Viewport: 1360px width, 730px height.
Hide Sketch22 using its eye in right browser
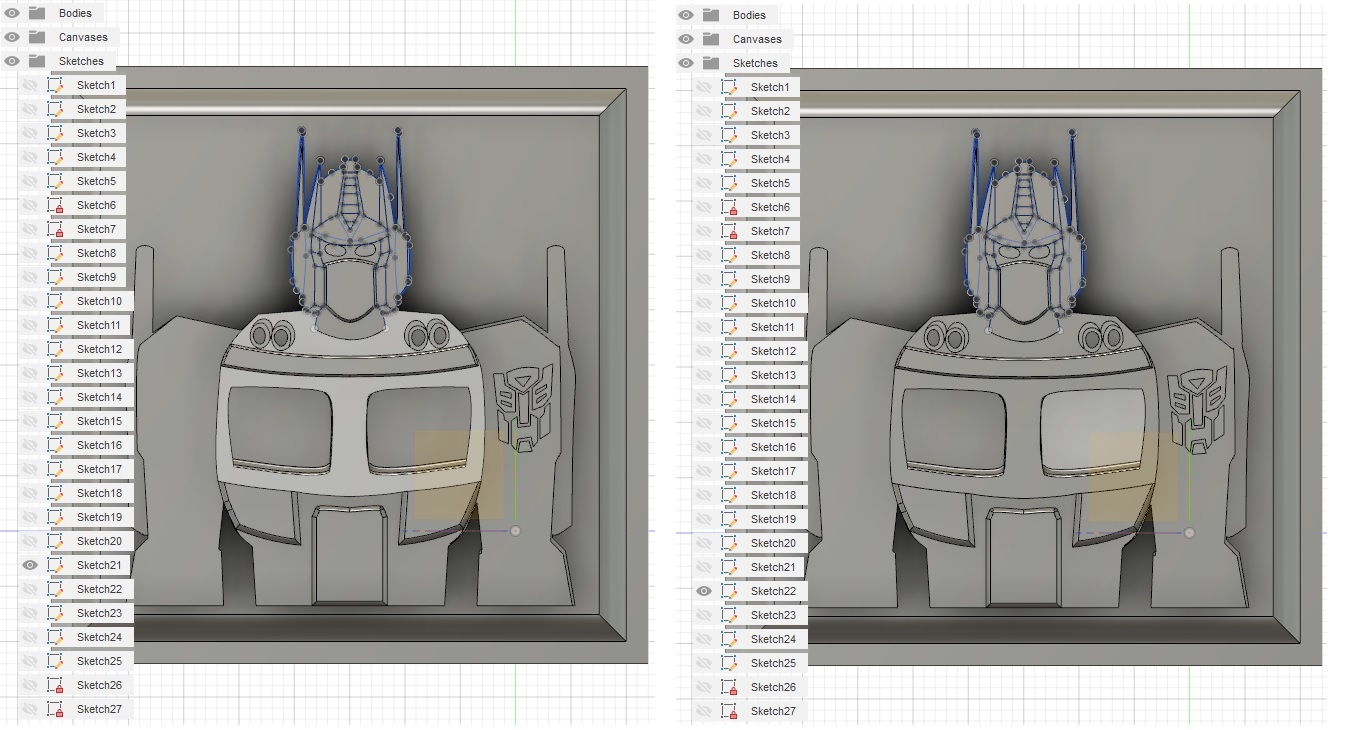coord(704,591)
